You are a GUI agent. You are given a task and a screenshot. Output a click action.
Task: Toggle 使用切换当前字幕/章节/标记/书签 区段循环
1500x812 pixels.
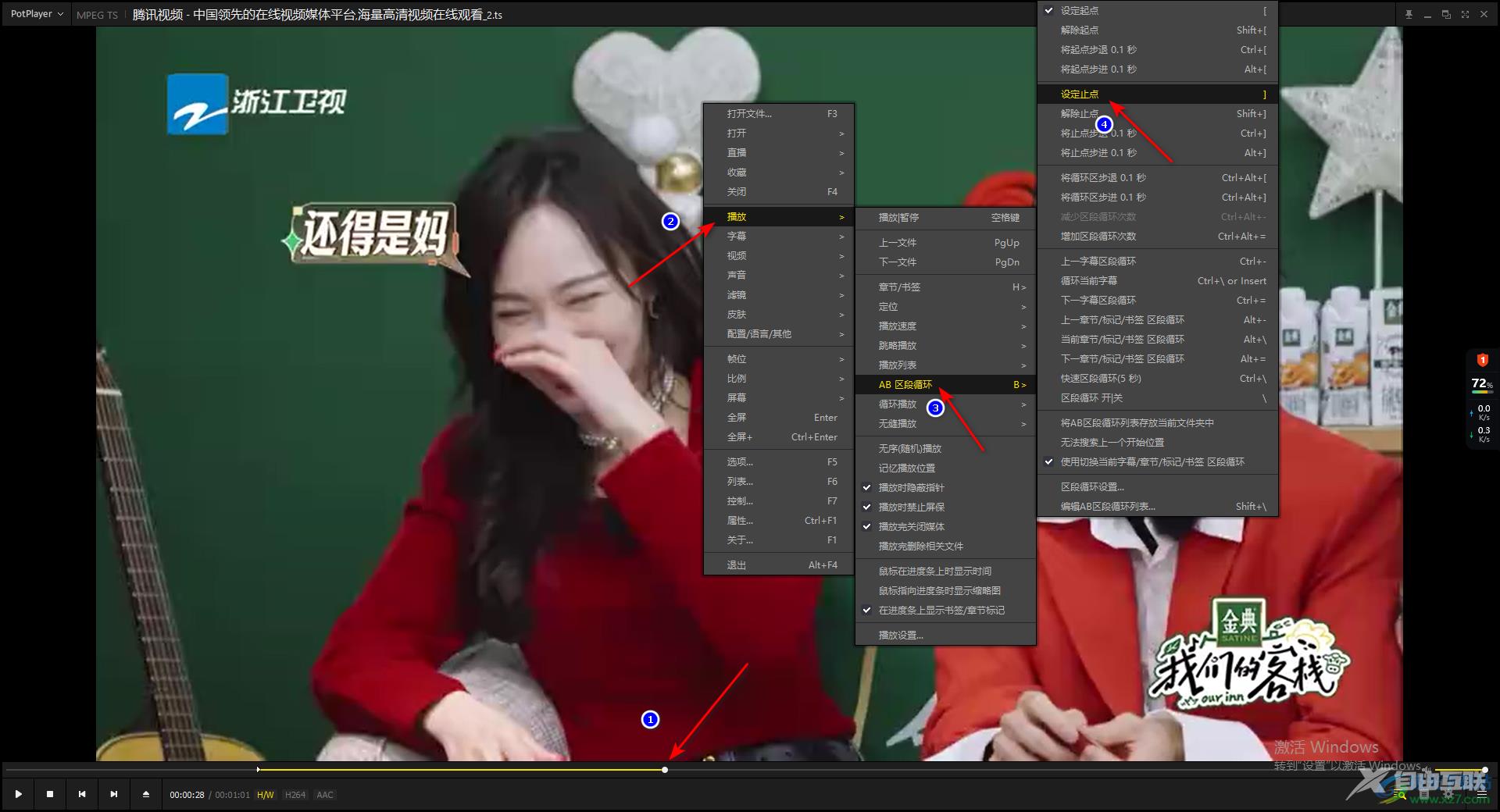1158,461
